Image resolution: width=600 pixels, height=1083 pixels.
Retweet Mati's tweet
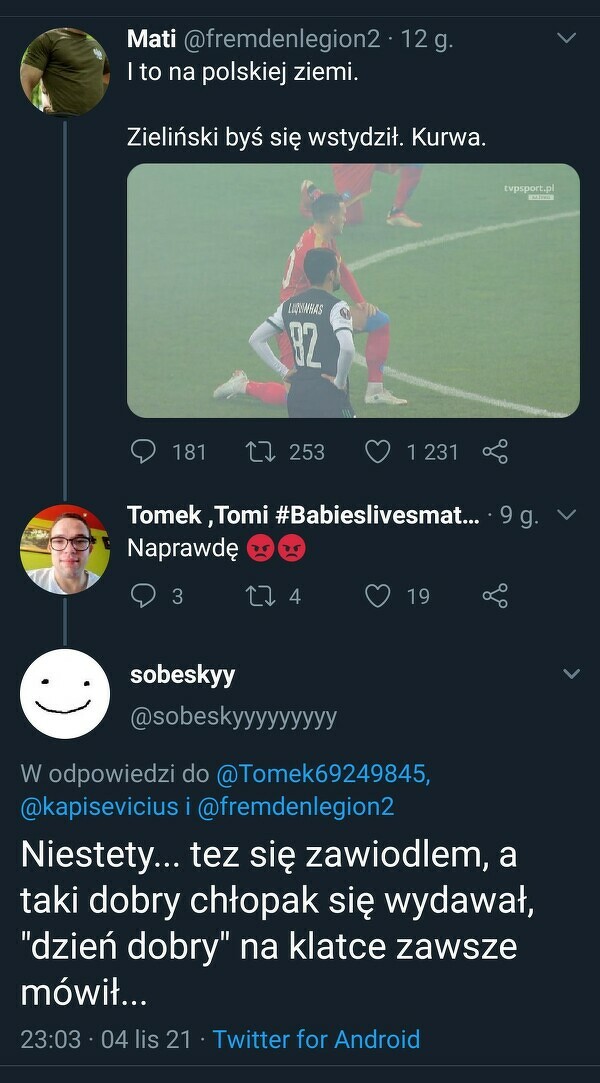click(260, 452)
